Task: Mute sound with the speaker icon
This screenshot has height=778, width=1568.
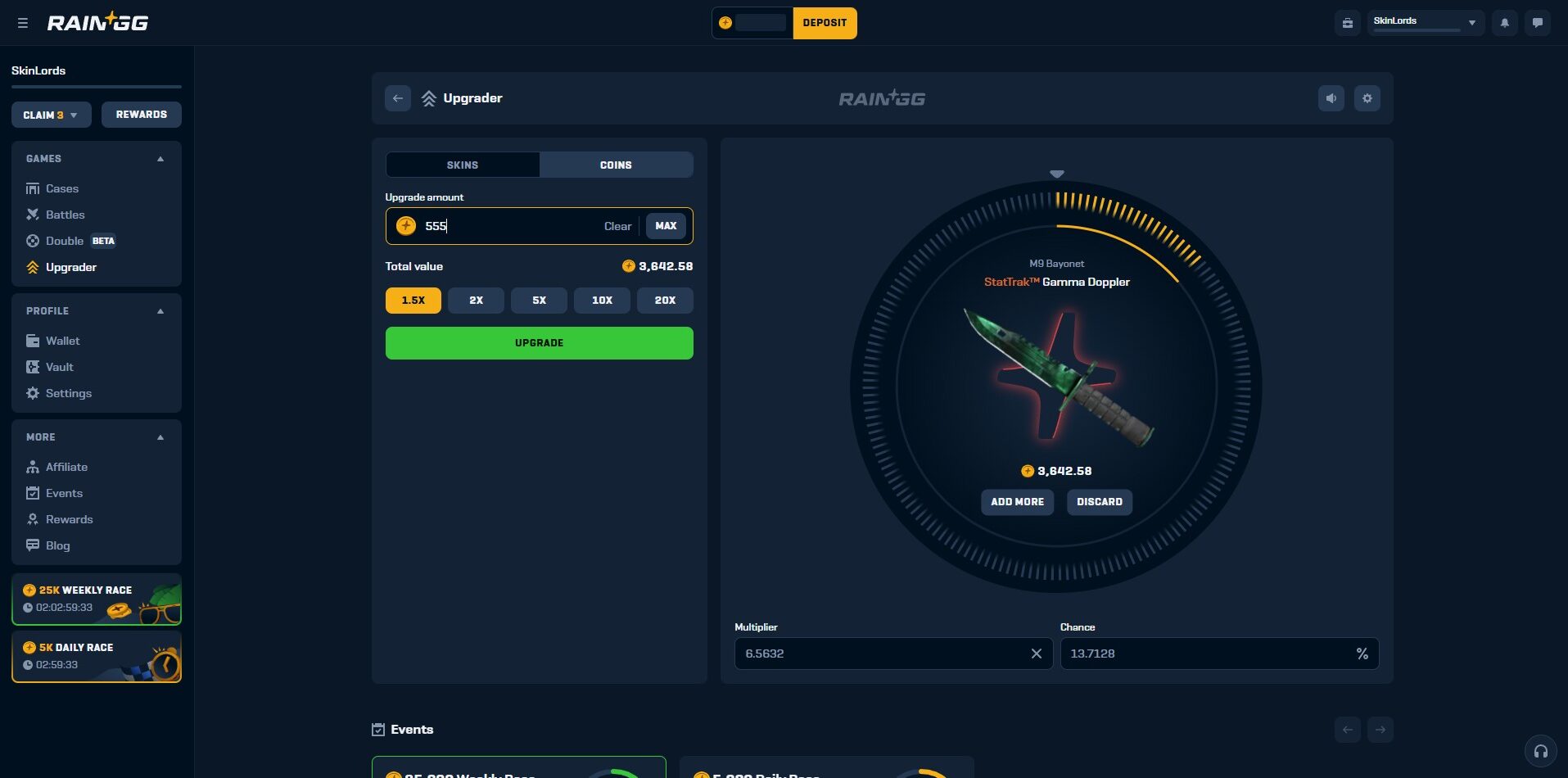Action: pyautogui.click(x=1331, y=98)
